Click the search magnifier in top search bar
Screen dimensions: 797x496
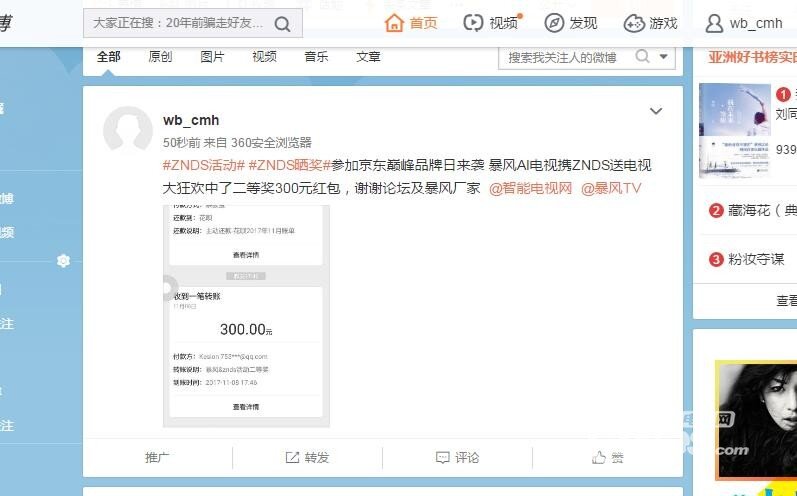pyautogui.click(x=283, y=23)
